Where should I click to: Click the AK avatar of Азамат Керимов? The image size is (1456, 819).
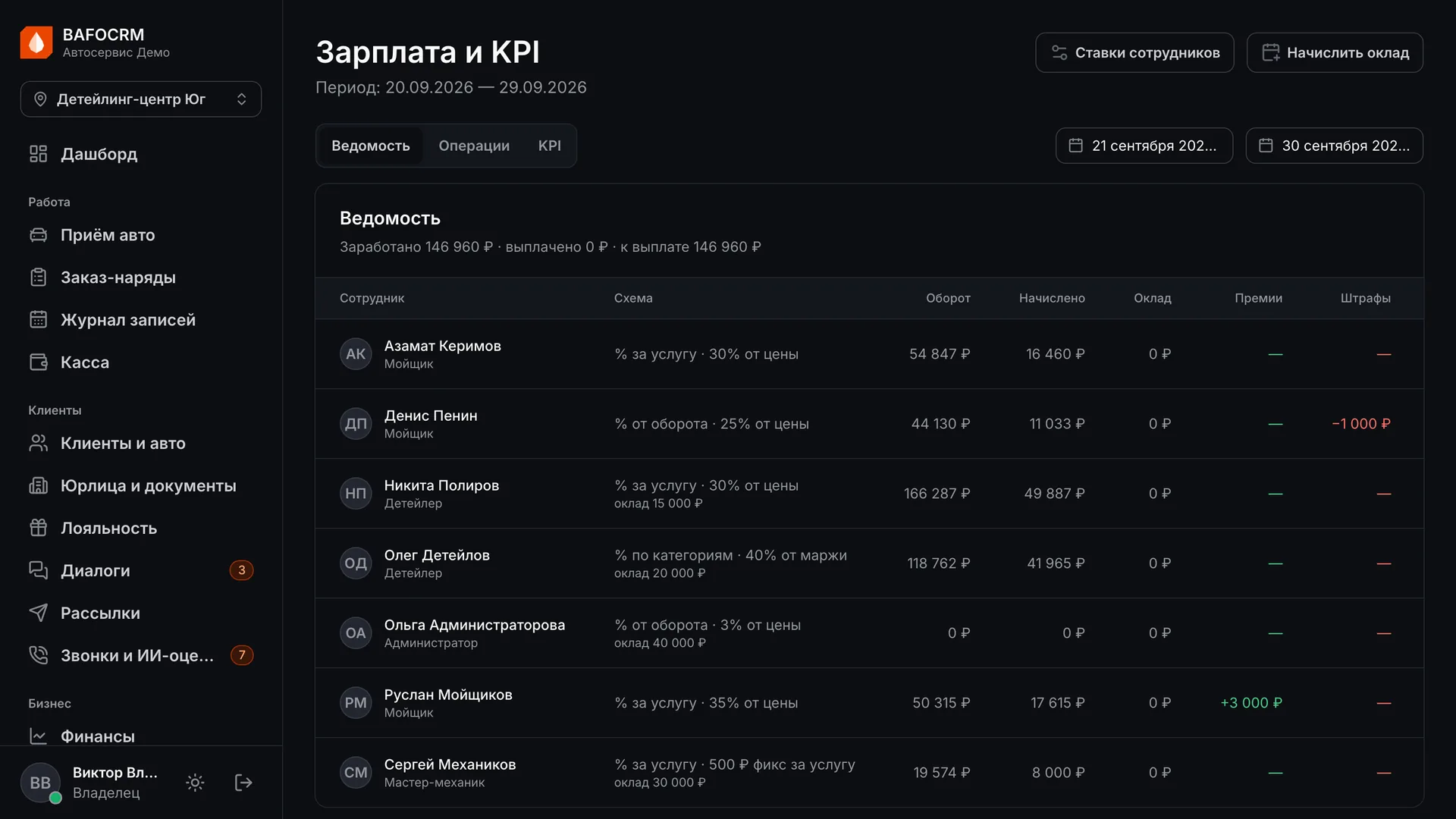pyautogui.click(x=356, y=354)
